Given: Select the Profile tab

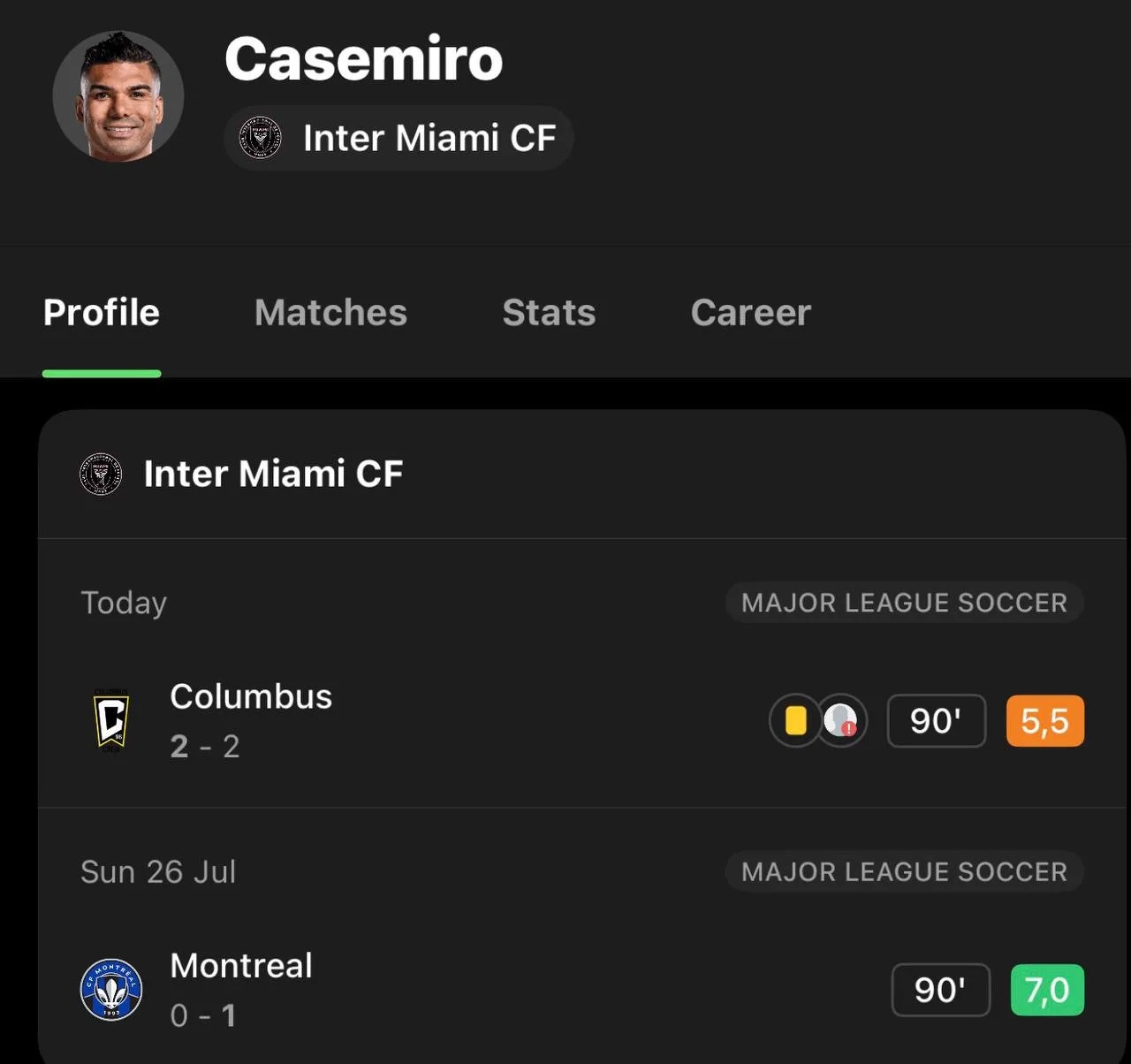Looking at the screenshot, I should point(102,312).
